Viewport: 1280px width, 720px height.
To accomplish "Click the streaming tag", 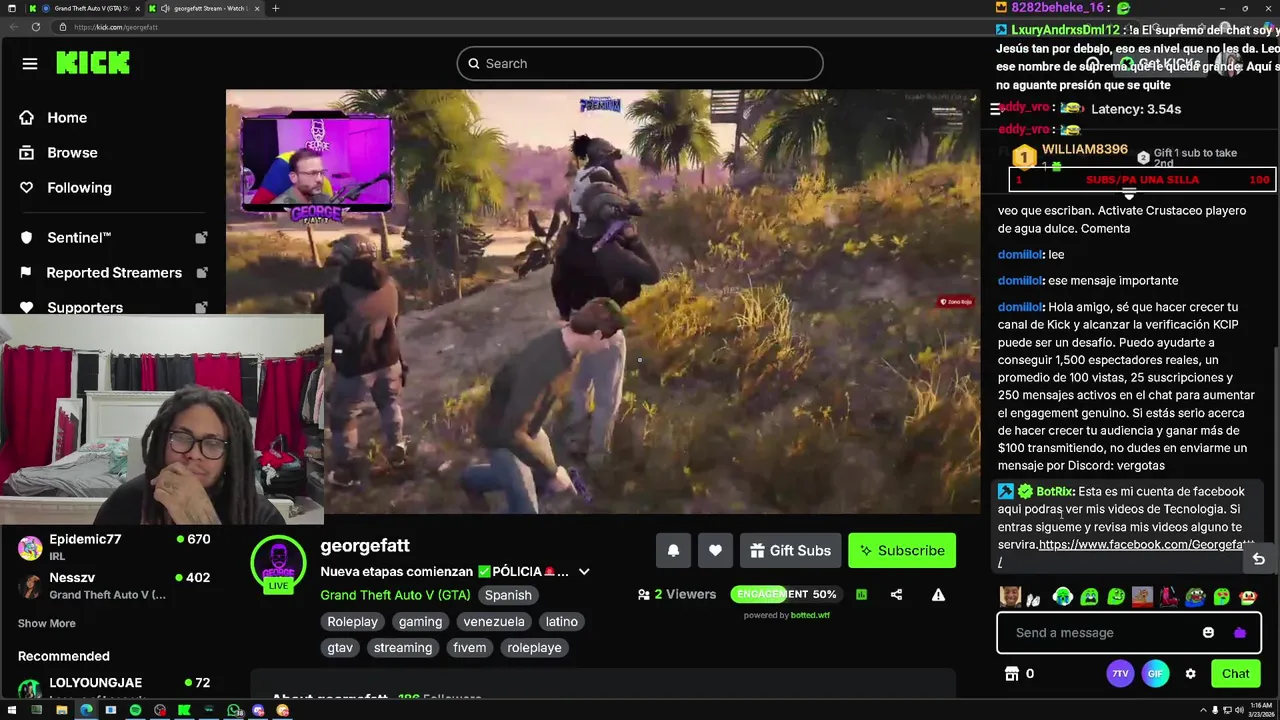I will (403, 647).
